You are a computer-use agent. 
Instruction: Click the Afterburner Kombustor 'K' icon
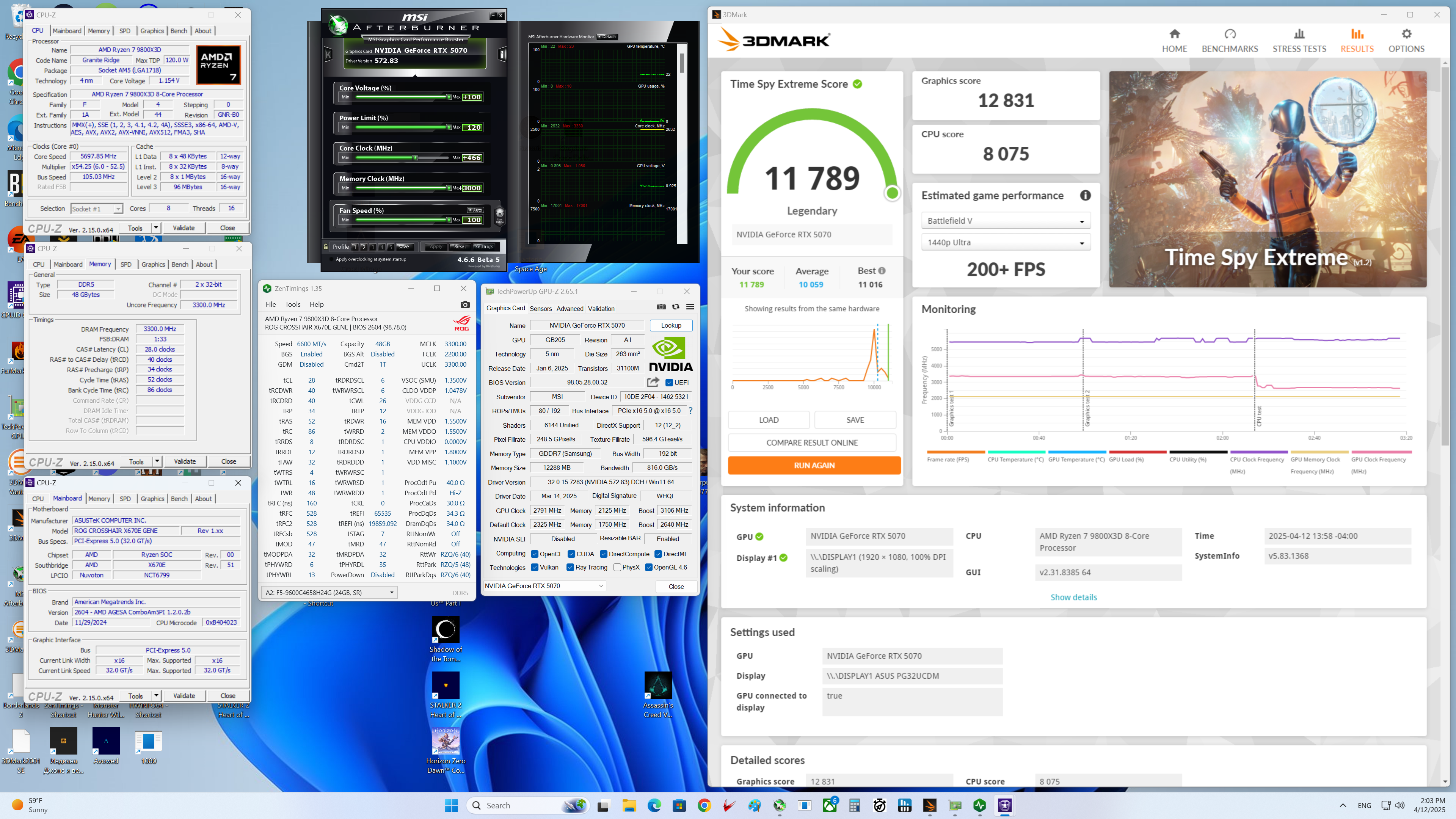328,54
